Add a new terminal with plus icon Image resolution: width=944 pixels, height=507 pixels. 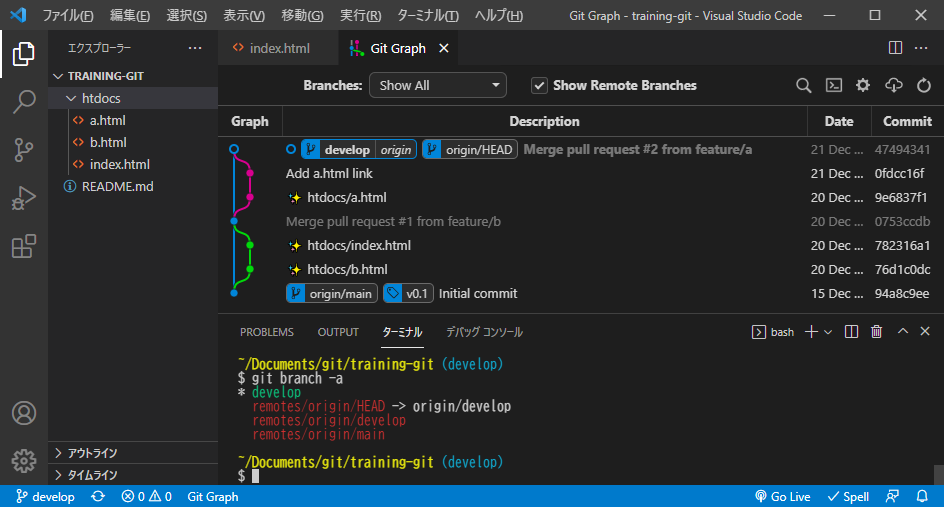(811, 332)
